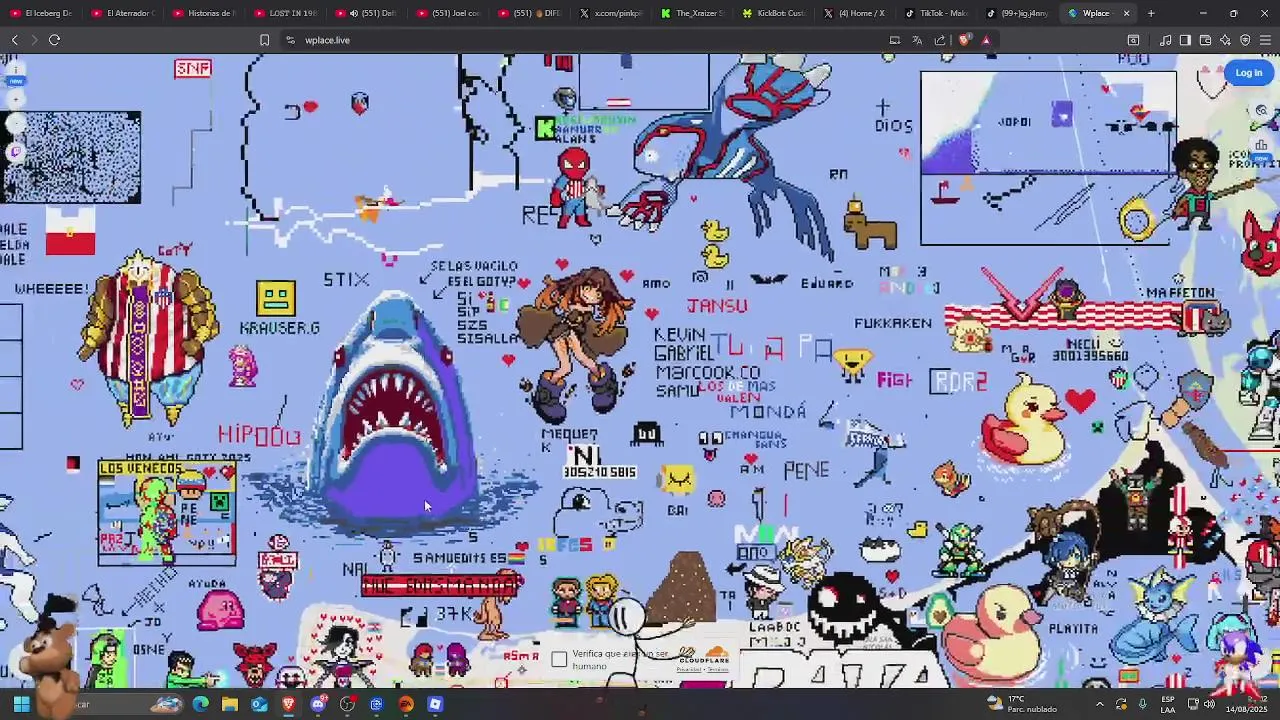
Task: Click the ESP LAA language indicator
Action: tap(1168, 704)
